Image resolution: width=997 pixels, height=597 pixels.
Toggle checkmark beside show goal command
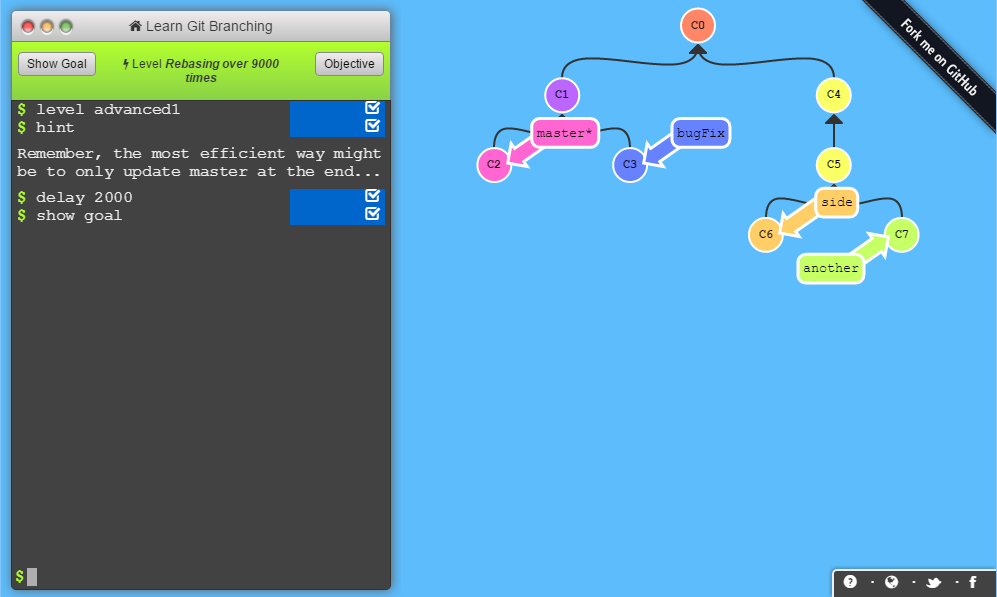pos(373,214)
